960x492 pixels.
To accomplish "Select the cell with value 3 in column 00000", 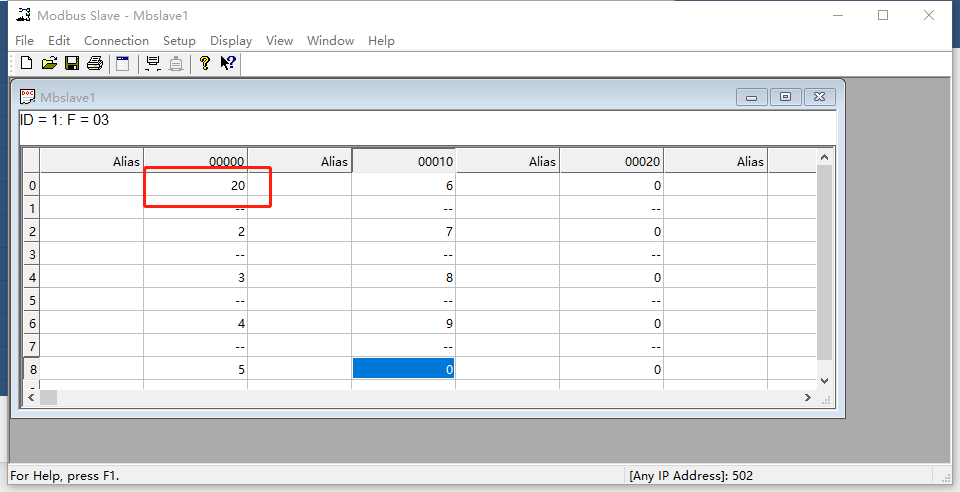I will click(195, 277).
